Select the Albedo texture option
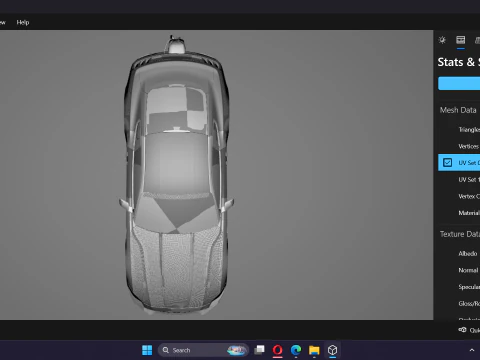 point(468,254)
